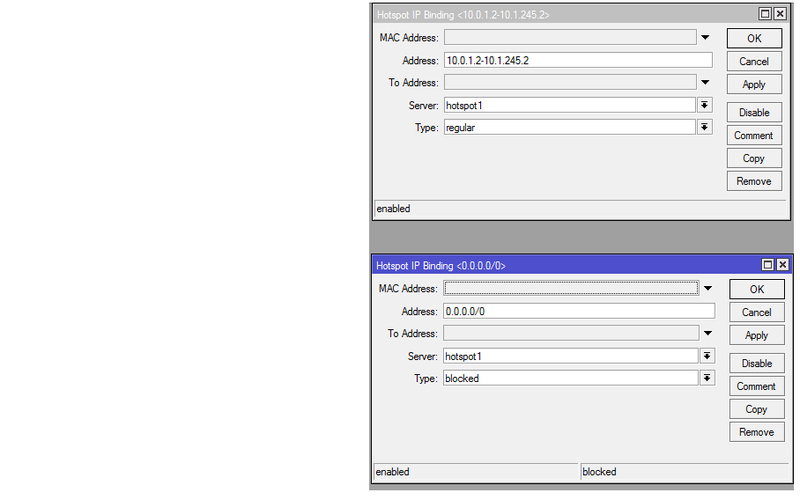Click OK in the 10.0.1.2-10.1.245.2 binding window
This screenshot has width=800, height=500.
[754, 38]
